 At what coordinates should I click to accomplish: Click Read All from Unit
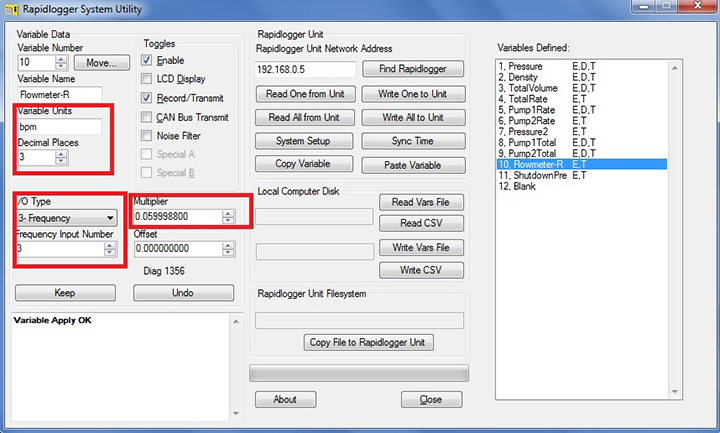[x=304, y=118]
